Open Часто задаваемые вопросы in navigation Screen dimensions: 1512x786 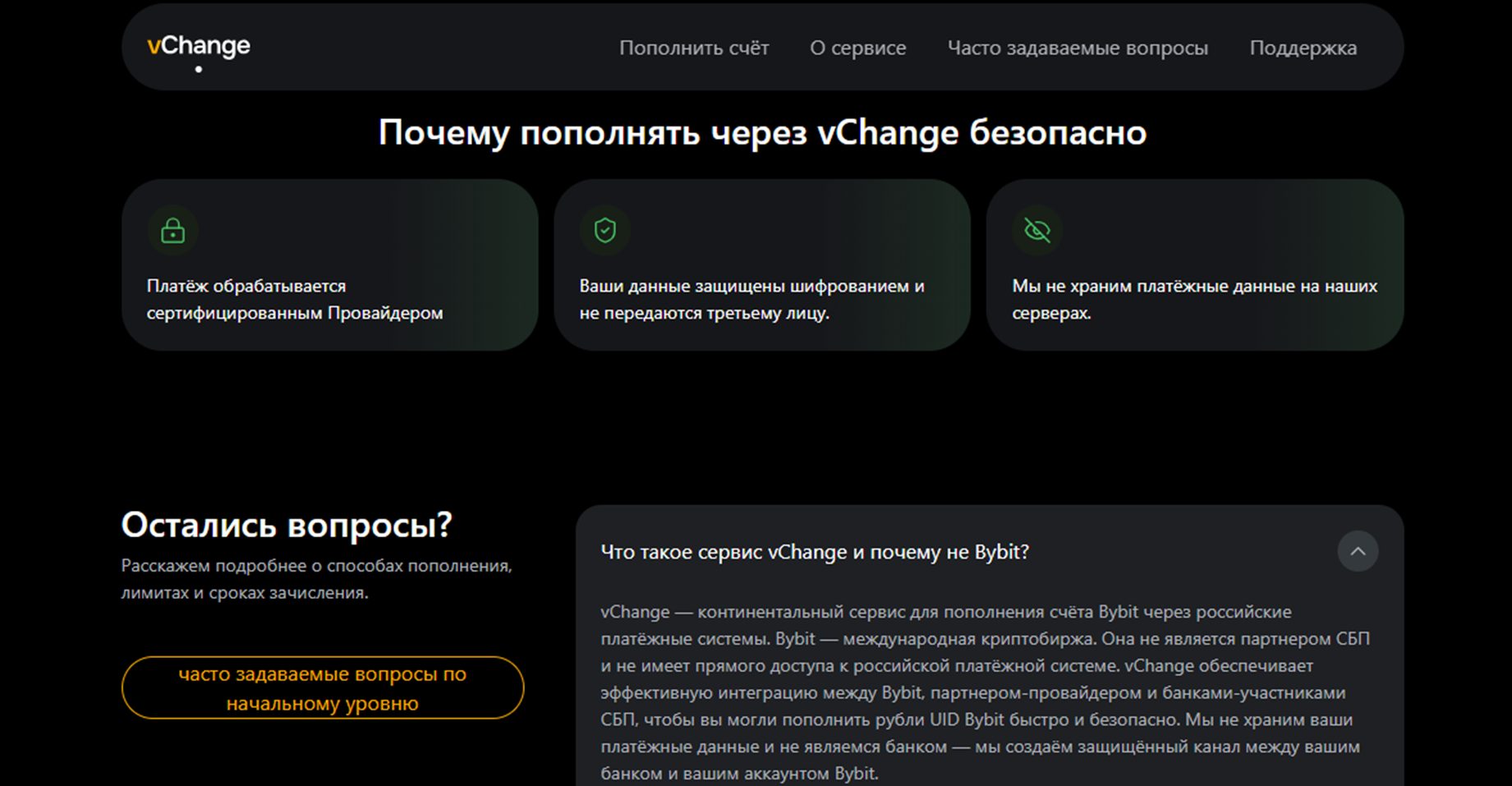coord(1078,48)
